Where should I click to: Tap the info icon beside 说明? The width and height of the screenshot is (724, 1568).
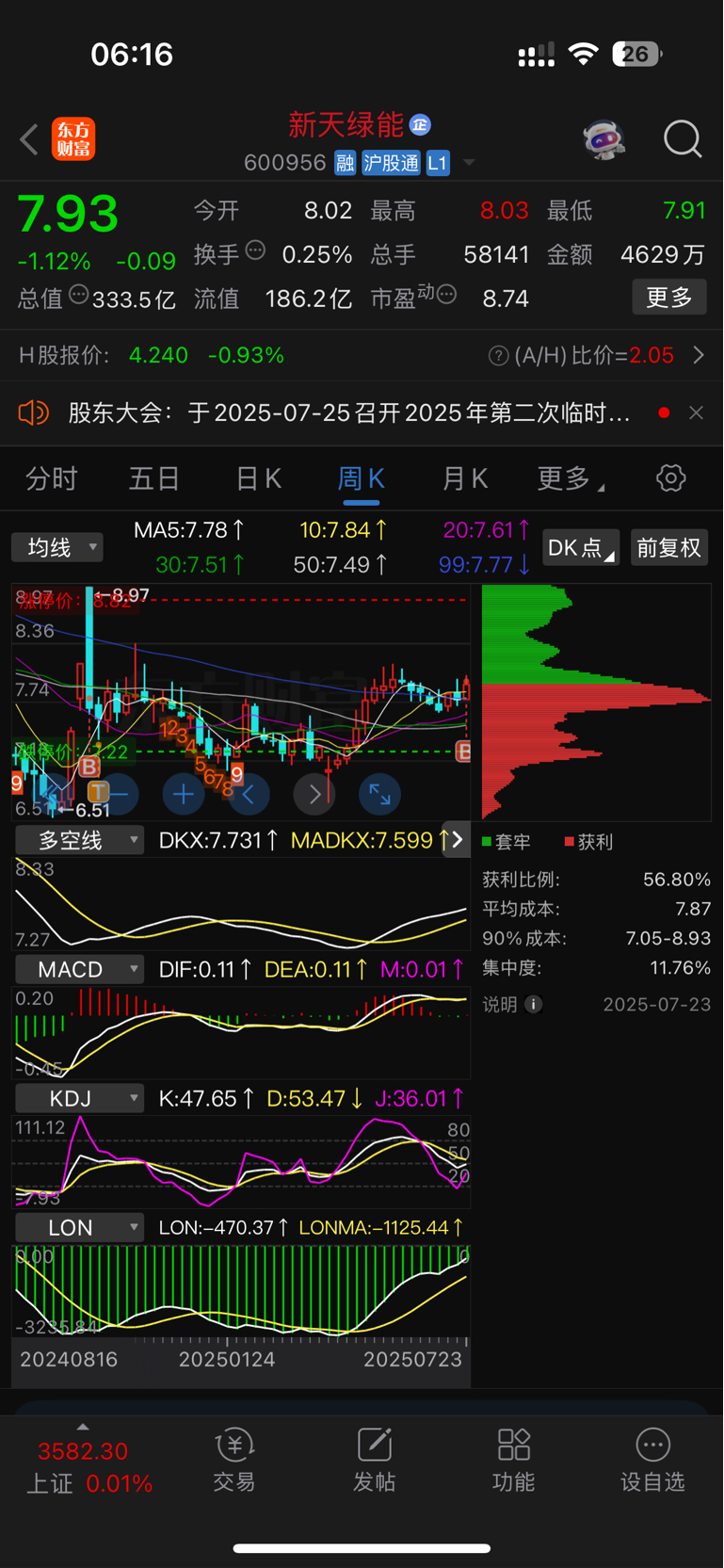(533, 1004)
